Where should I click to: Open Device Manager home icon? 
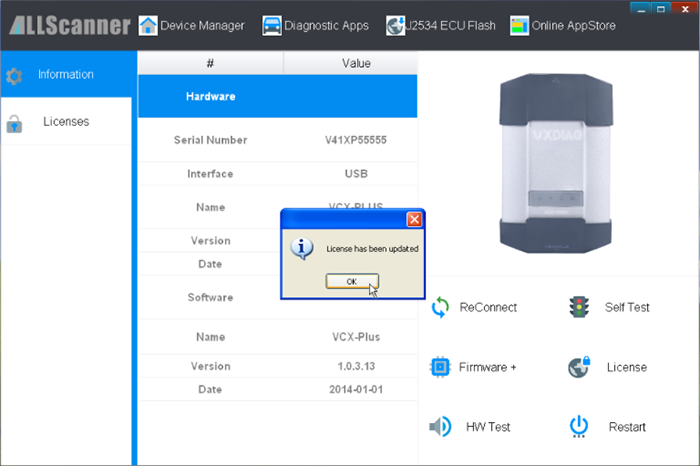click(148, 25)
